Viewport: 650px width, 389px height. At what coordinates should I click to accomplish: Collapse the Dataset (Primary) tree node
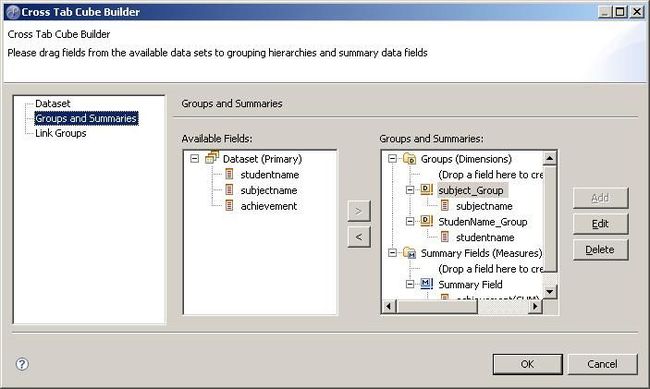point(194,159)
